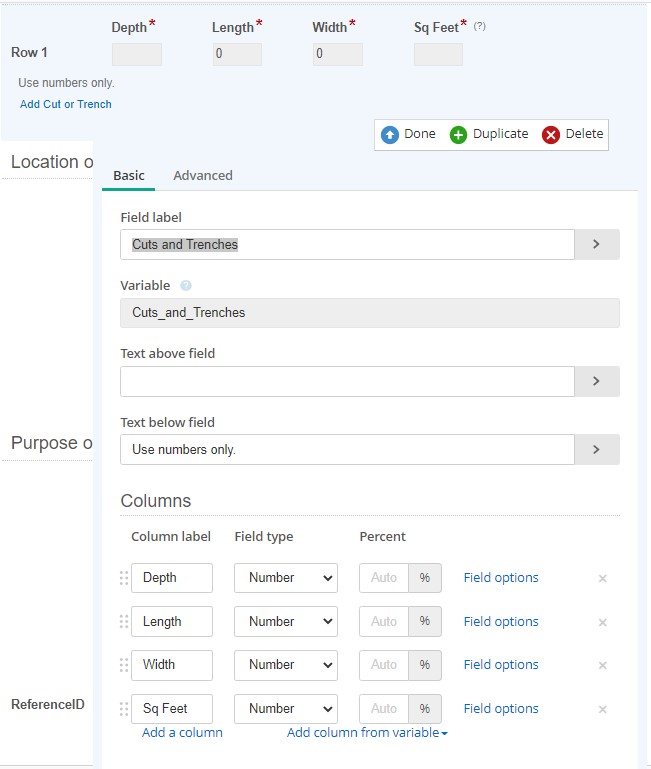Switch to the Advanced tab
This screenshot has height=769, width=651.
203,175
